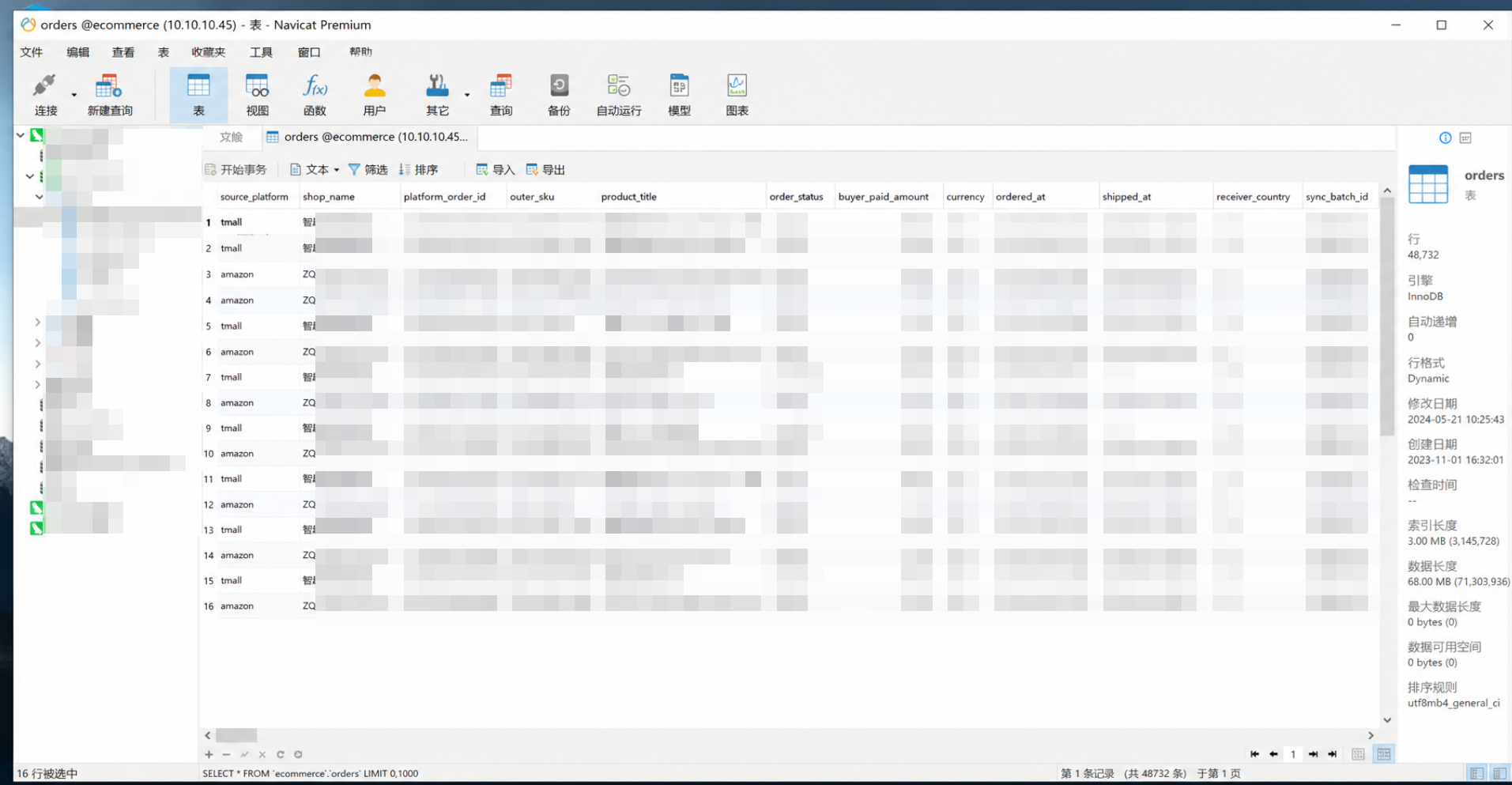Open the 模型 model icon
This screenshot has width=1512, height=785.
pyautogui.click(x=679, y=95)
